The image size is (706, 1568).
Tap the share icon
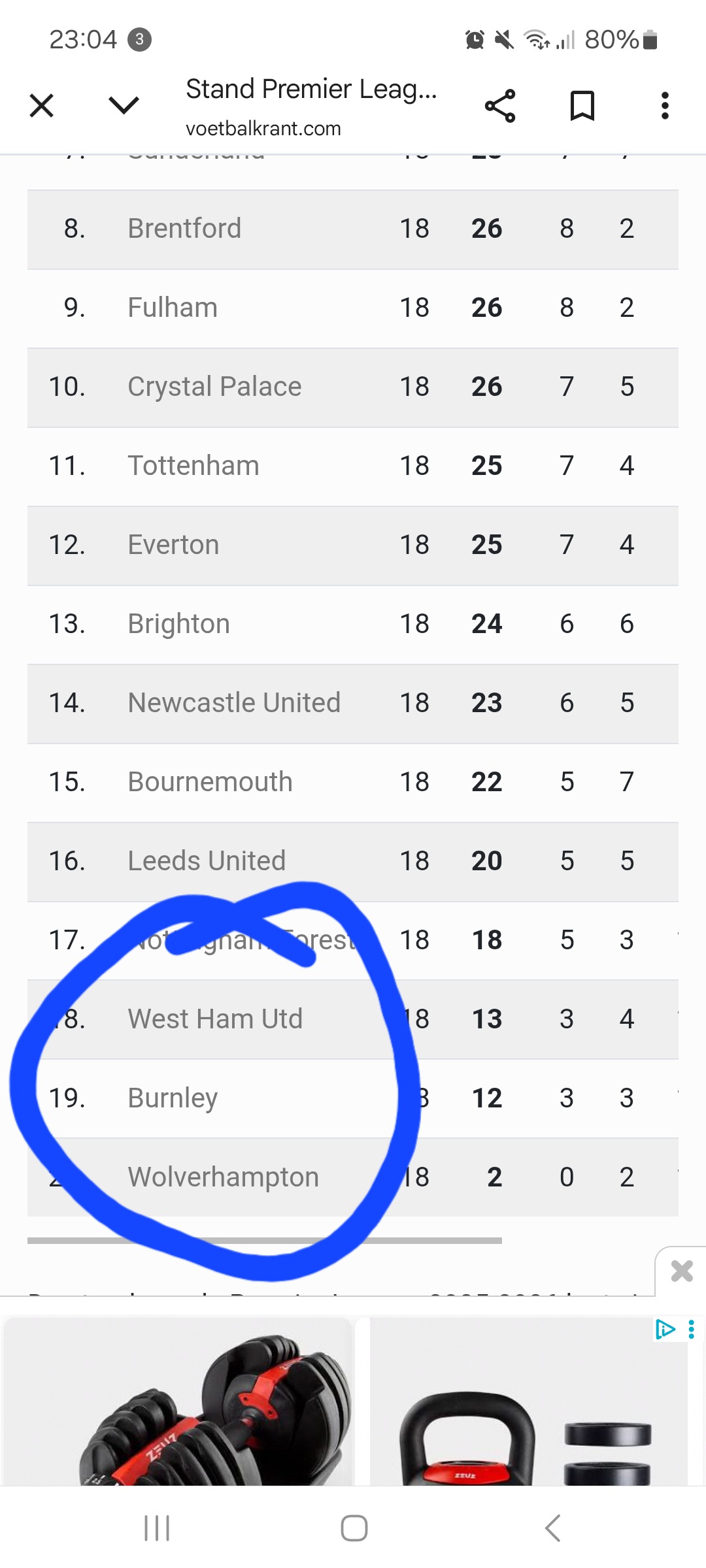(500, 106)
